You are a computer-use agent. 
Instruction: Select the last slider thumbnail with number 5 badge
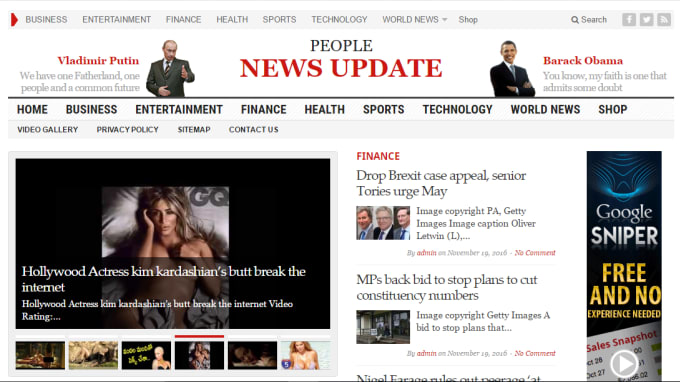pos(305,356)
